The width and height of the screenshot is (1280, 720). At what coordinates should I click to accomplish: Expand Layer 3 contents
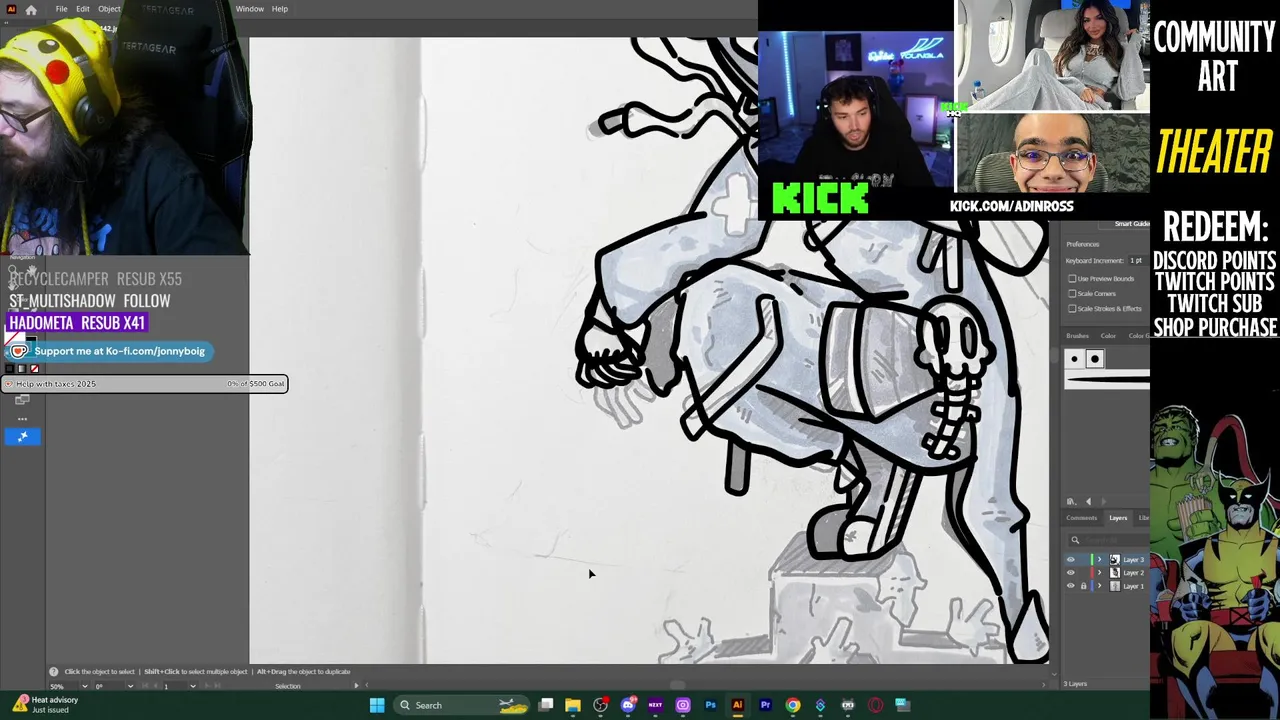[1100, 560]
